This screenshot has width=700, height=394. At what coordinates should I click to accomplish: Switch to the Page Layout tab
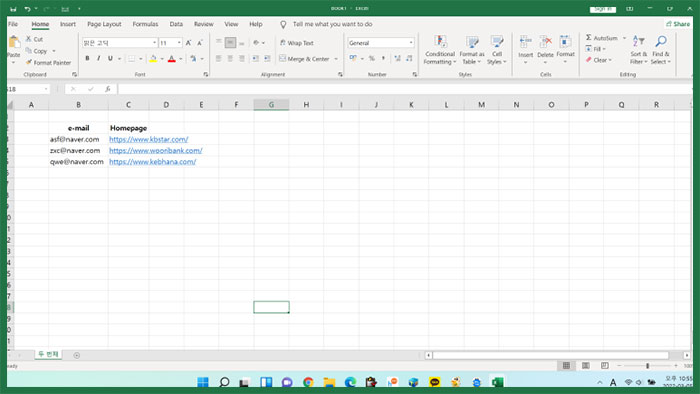[x=104, y=24]
